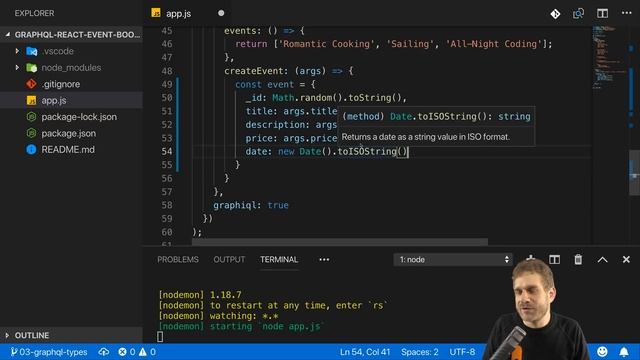Viewport: 640px width, 360px height.
Task: Maximize the panel with the chevron up icon
Action: (x=602, y=260)
